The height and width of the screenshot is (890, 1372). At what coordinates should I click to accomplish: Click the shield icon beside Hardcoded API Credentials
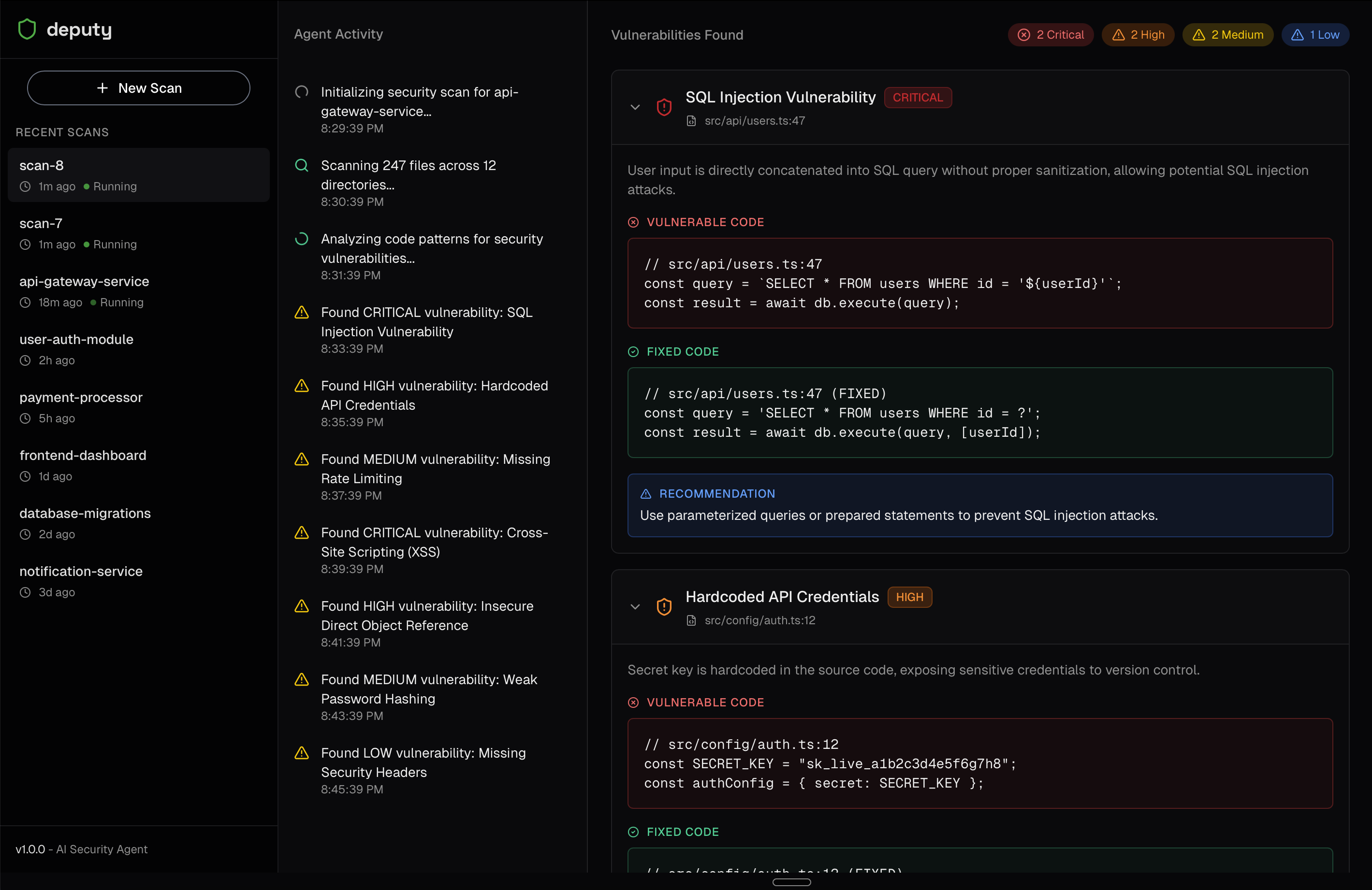[664, 606]
